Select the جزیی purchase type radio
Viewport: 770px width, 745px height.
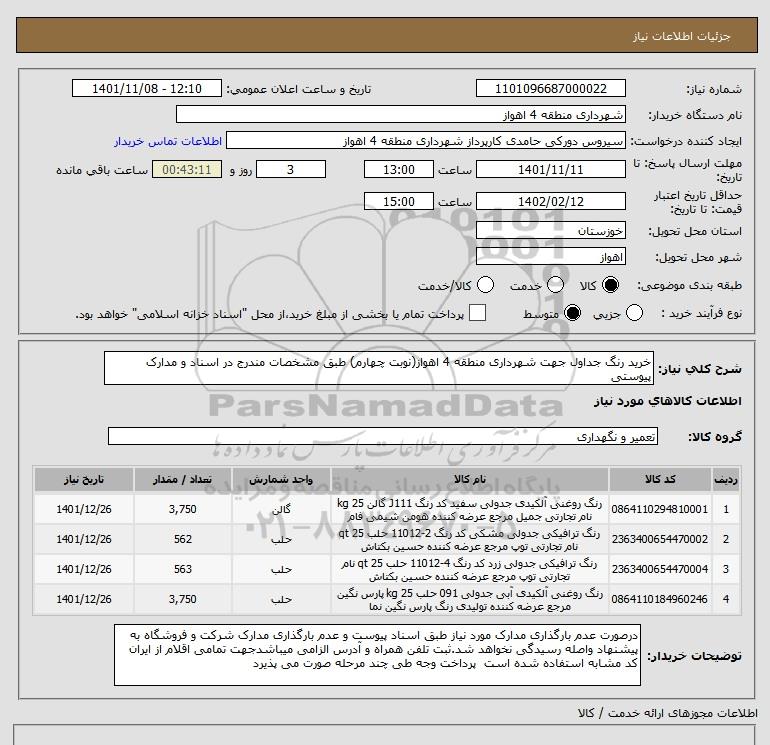[634, 313]
